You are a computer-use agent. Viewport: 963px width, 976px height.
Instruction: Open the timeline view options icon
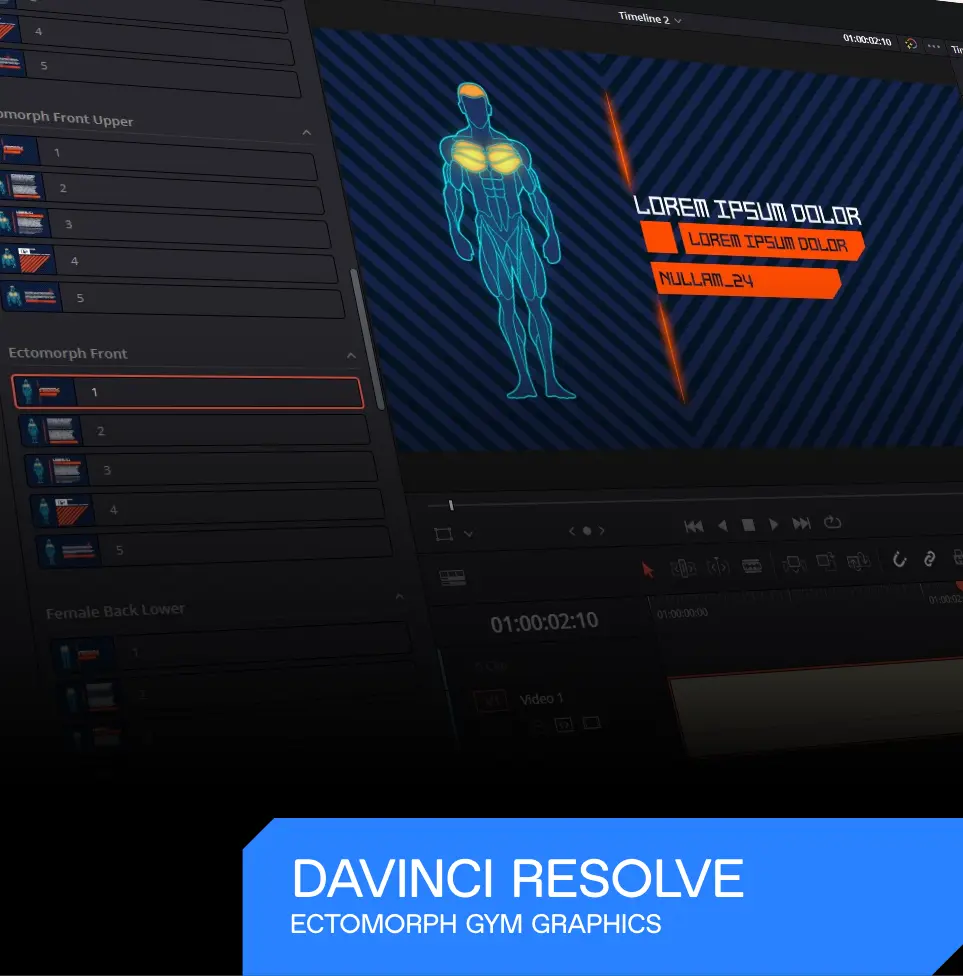(453, 577)
